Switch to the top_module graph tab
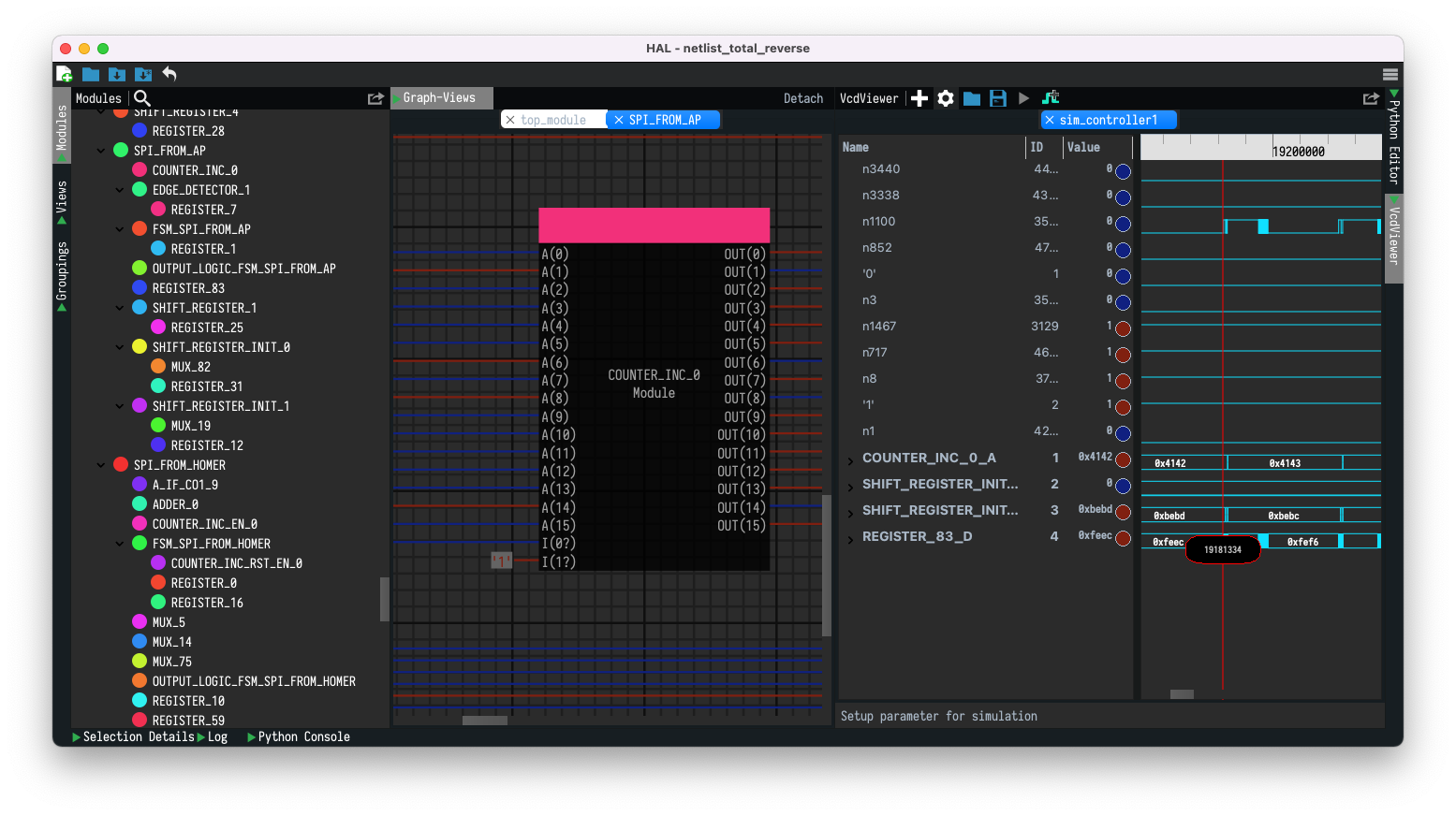The image size is (1456, 816). 552,120
